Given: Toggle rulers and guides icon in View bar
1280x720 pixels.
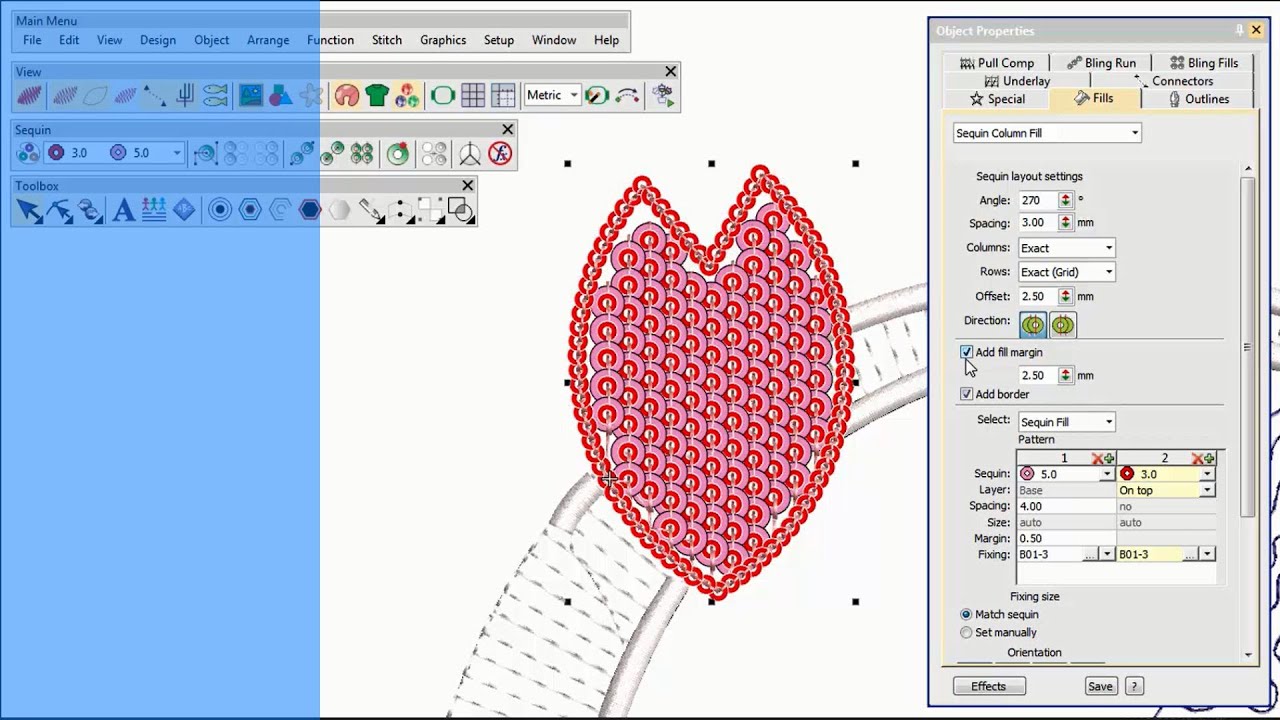Looking at the screenshot, I should 503,96.
